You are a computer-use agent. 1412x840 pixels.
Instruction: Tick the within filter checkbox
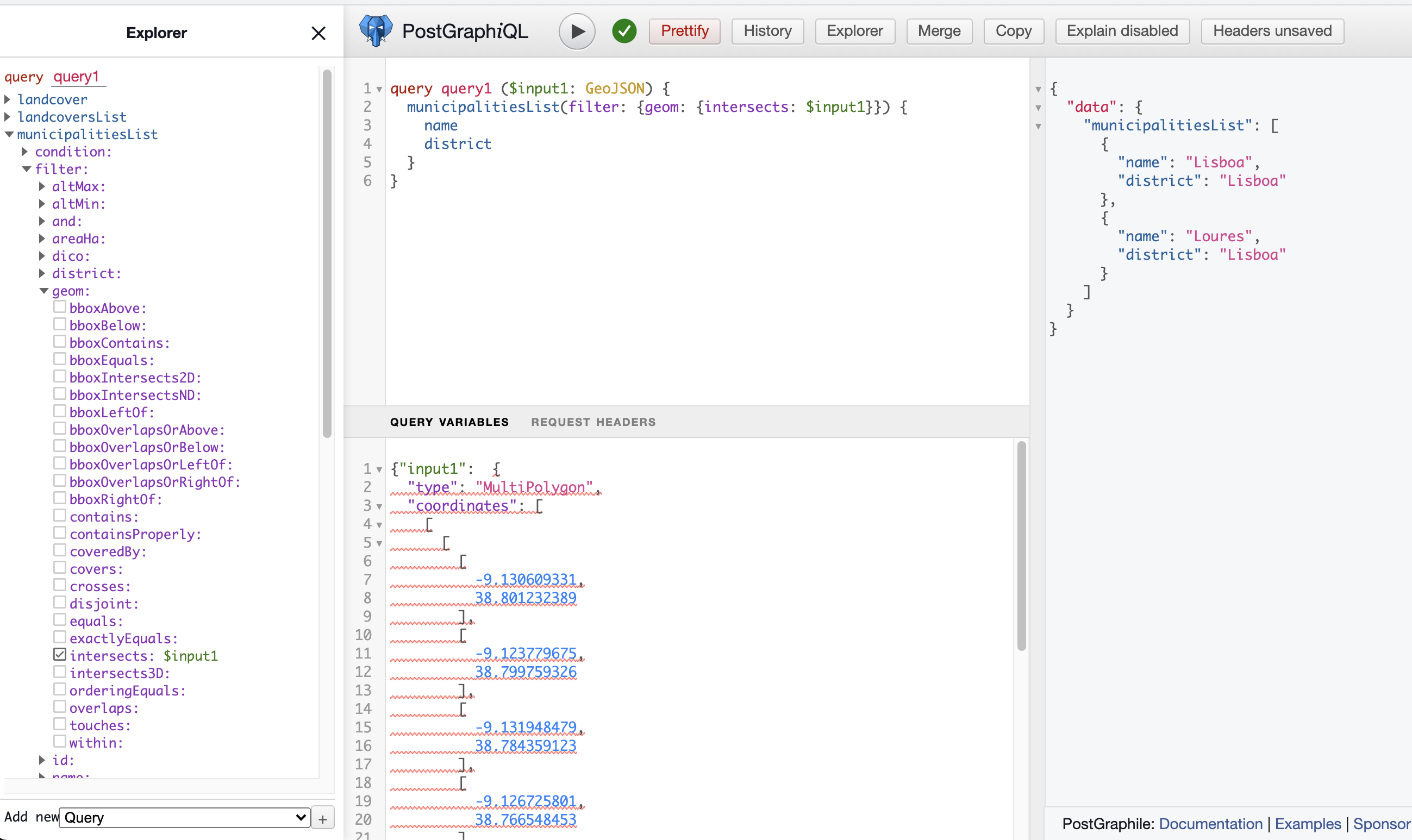coord(60,742)
